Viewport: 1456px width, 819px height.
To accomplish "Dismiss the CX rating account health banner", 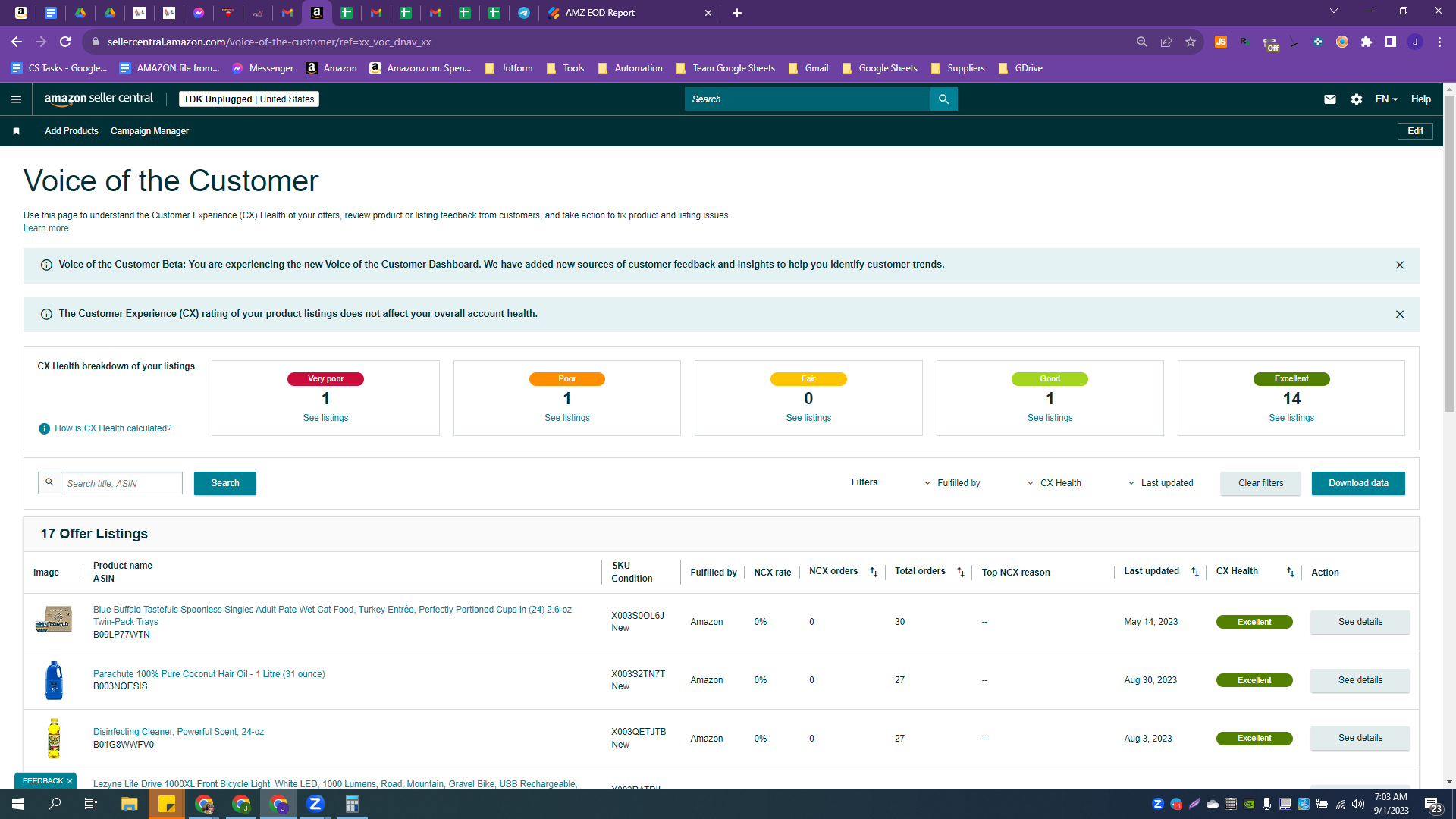I will [1400, 315].
